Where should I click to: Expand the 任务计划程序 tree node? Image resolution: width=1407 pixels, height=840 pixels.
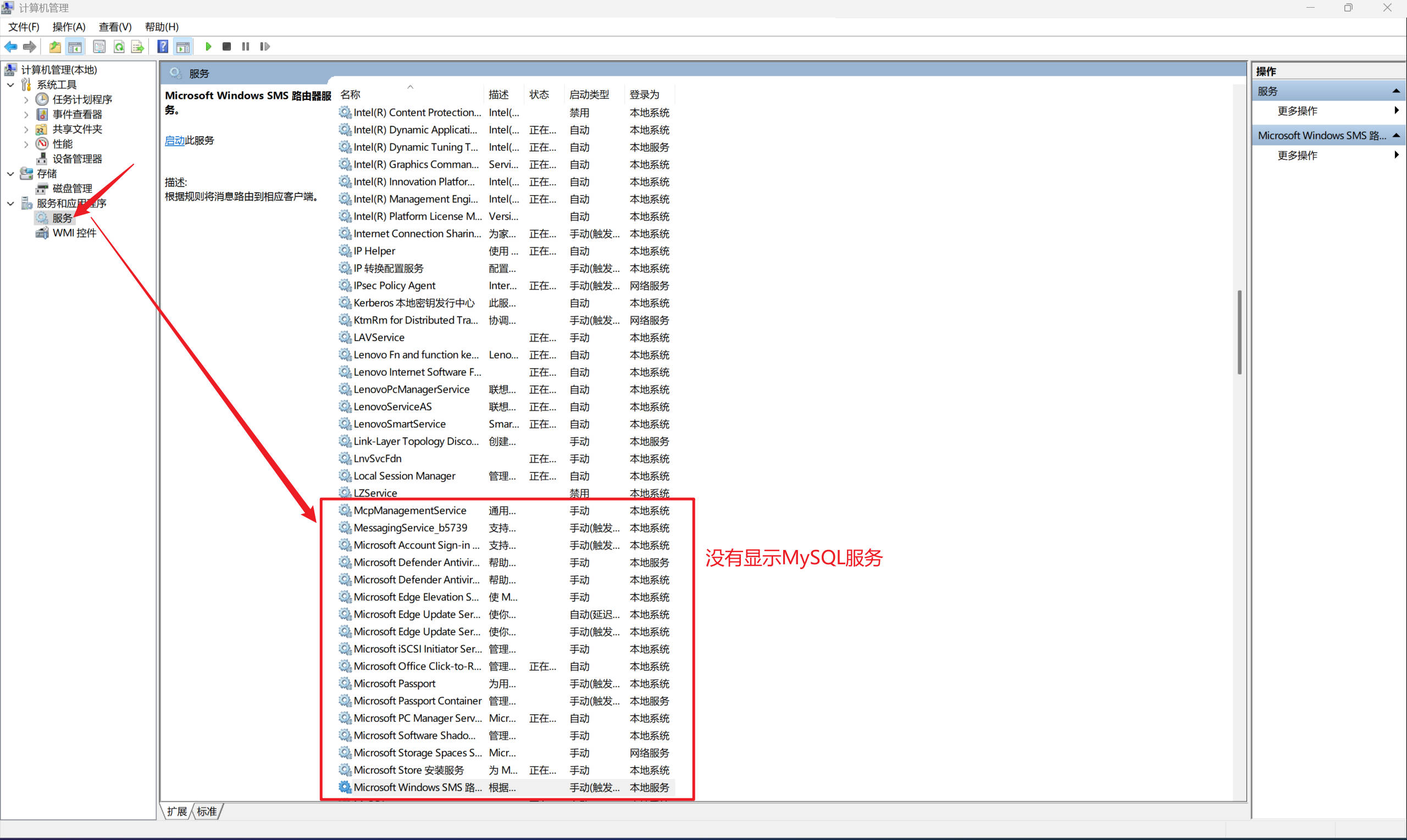pyautogui.click(x=26, y=99)
